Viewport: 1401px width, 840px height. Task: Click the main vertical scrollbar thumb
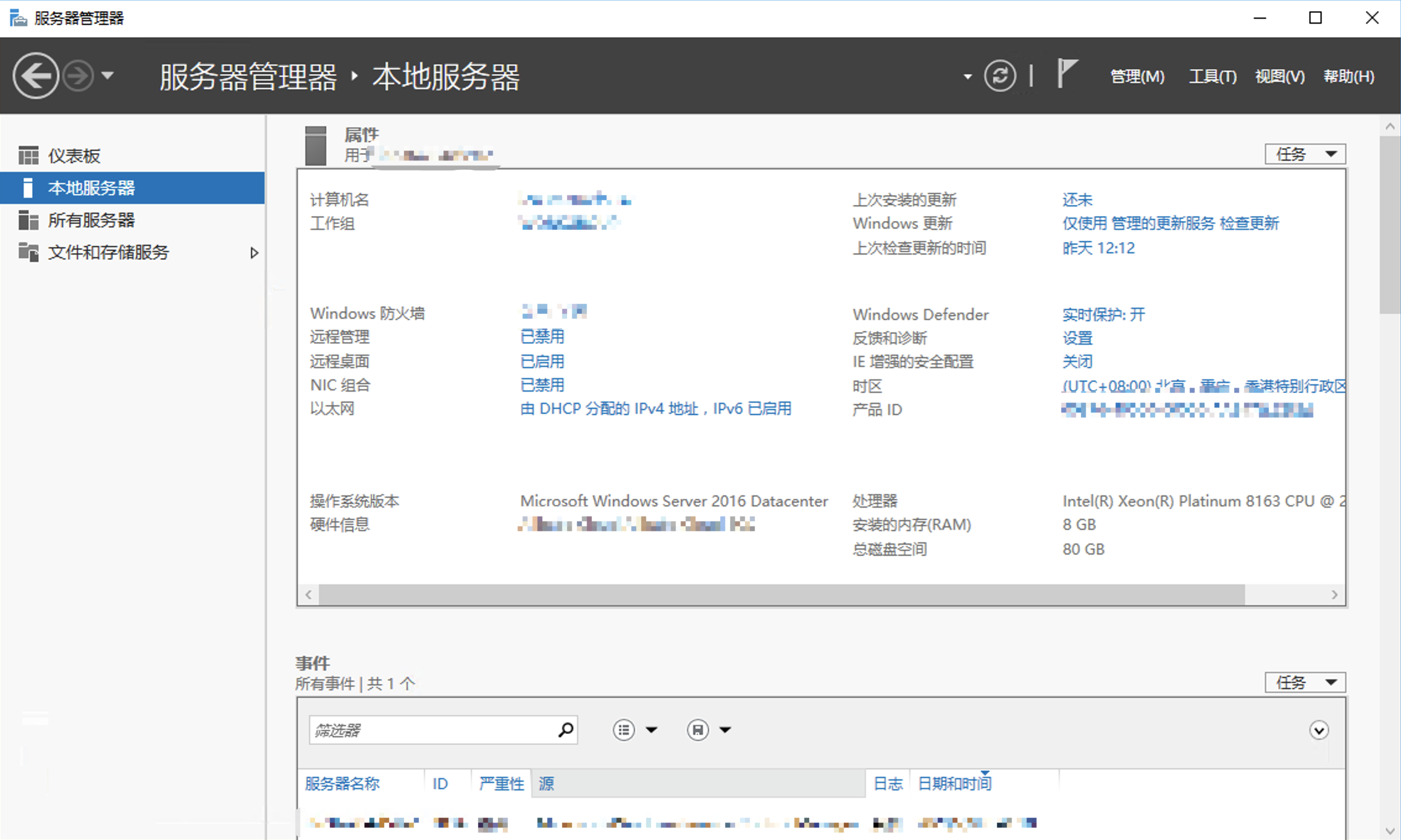1390,225
